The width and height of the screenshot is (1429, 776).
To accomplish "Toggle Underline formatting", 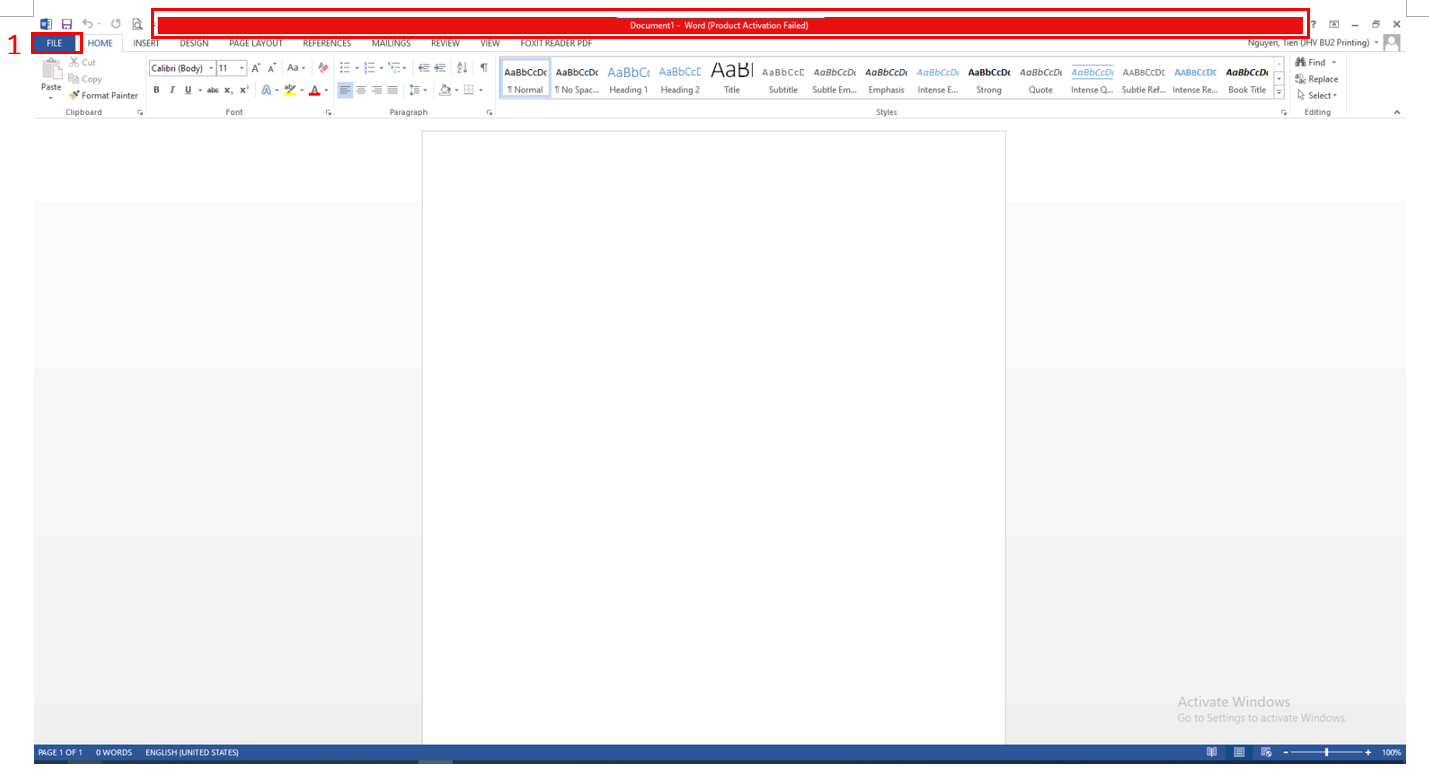I will coord(187,90).
